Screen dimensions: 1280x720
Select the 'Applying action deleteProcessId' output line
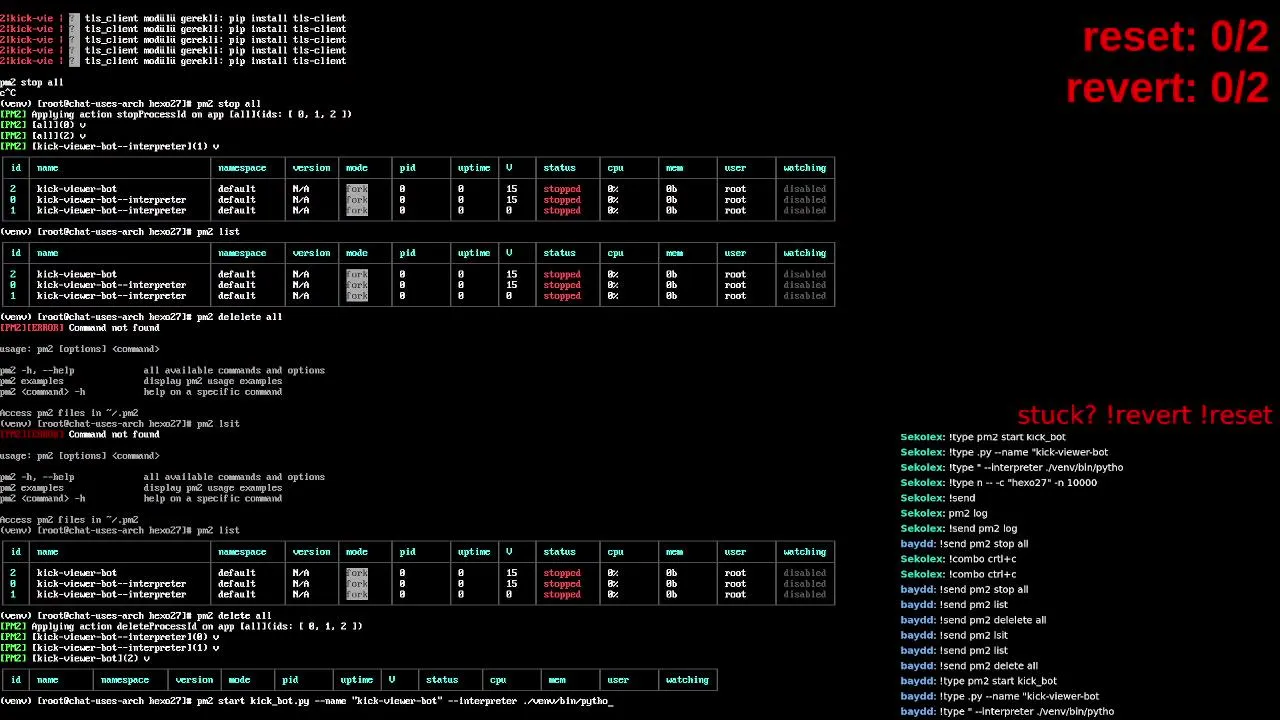(x=181, y=626)
